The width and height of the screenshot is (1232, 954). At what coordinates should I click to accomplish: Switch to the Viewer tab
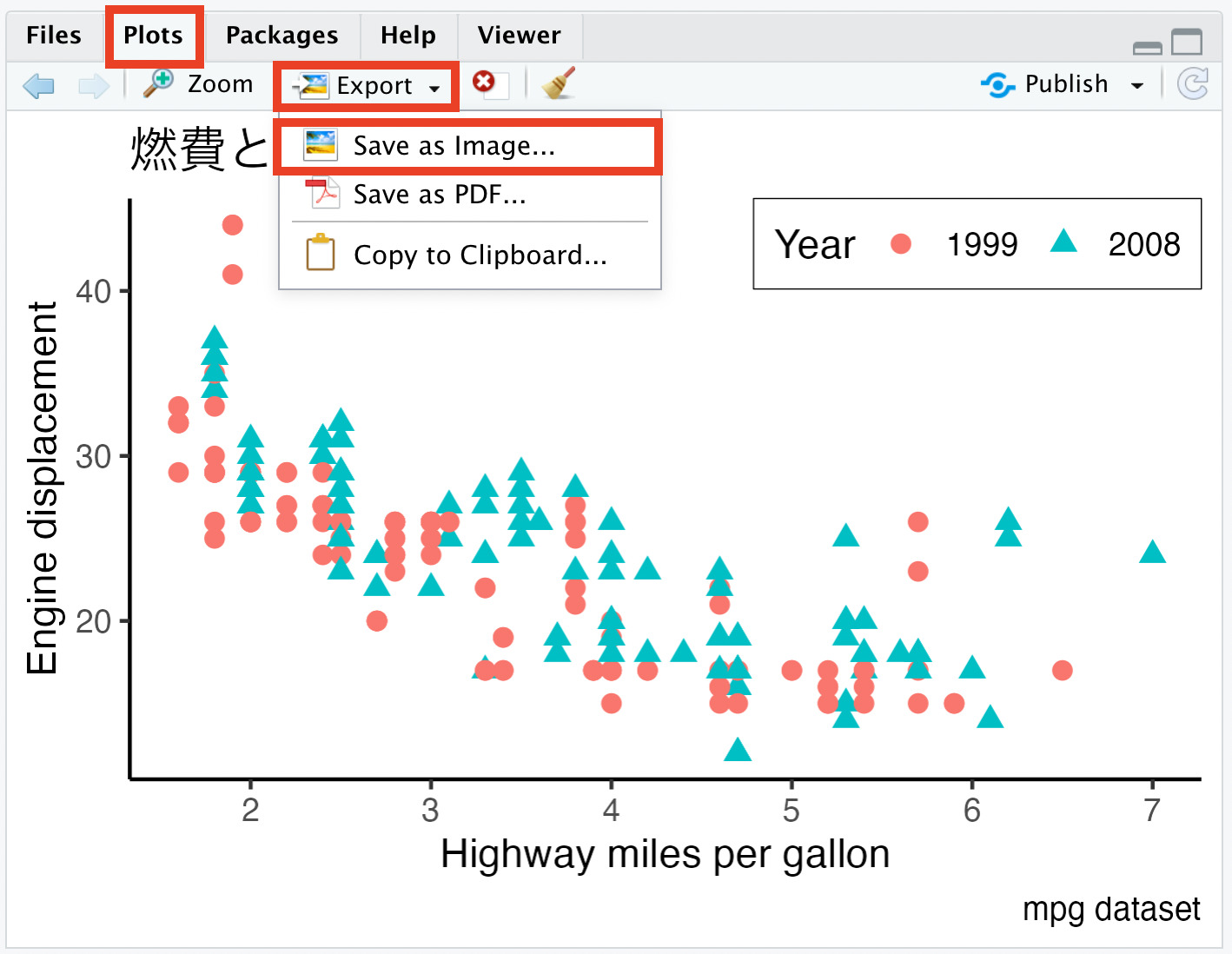click(x=518, y=35)
